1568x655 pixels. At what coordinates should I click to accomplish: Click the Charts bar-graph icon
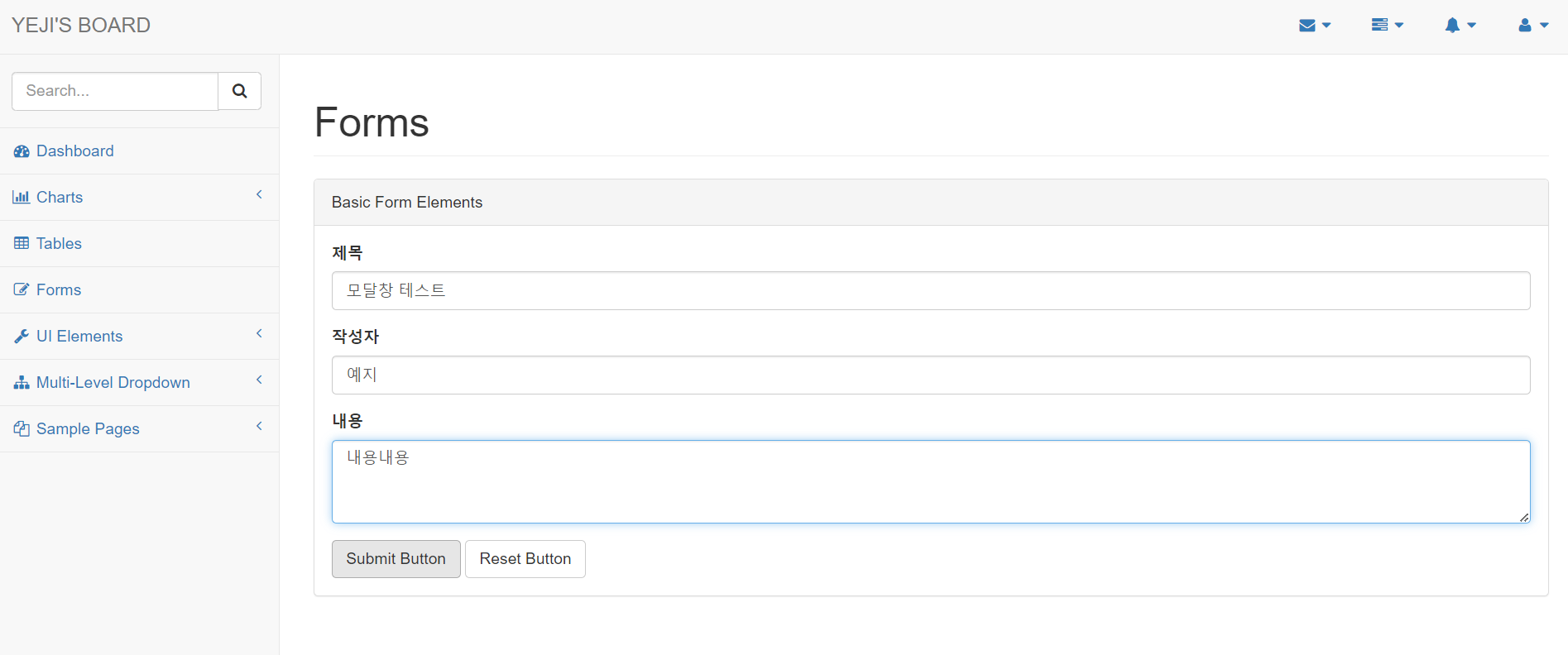tap(22, 198)
